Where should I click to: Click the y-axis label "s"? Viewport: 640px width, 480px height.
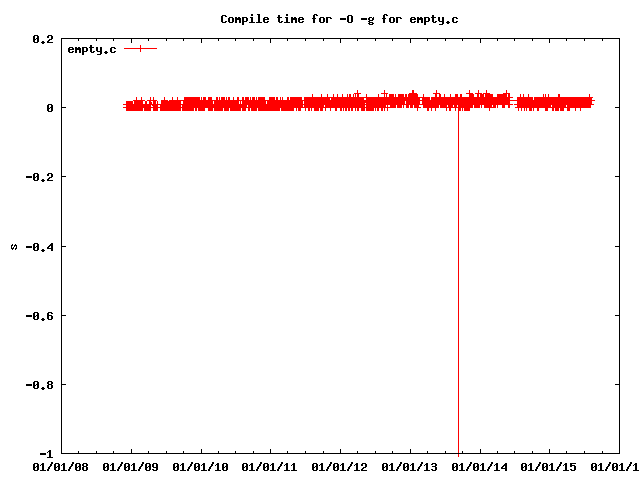(x=14, y=246)
